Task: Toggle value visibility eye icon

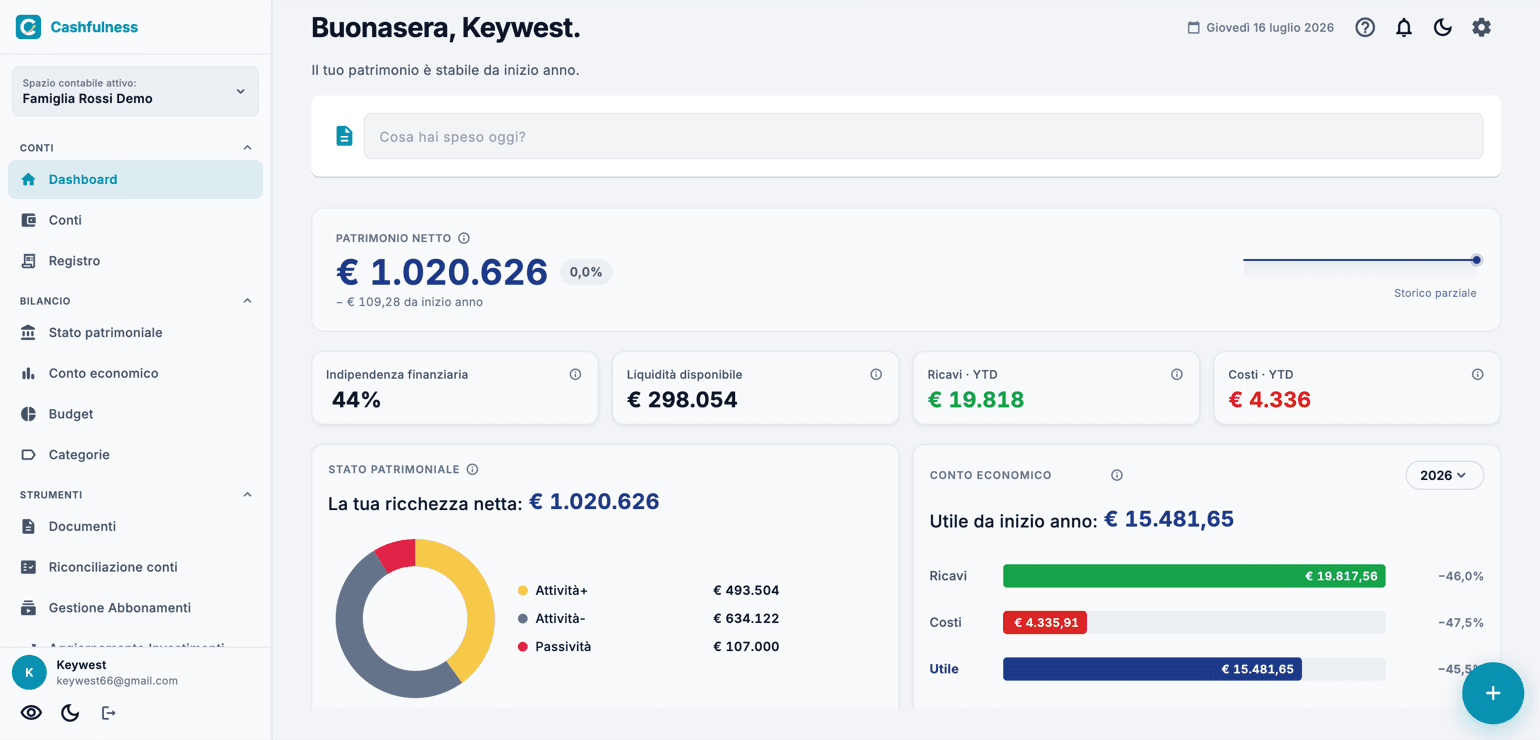Action: click(x=32, y=713)
